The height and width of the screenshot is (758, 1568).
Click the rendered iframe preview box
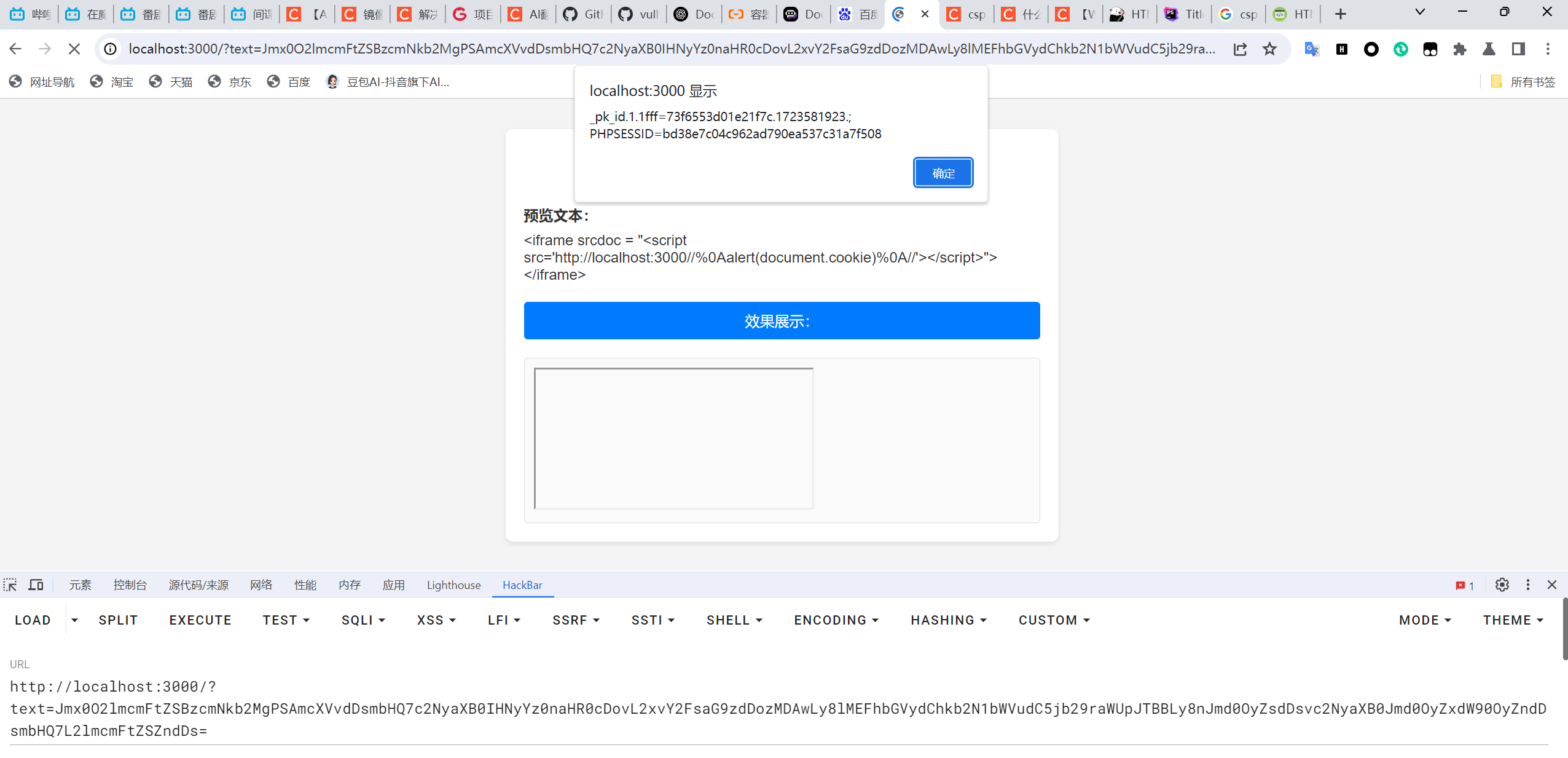674,438
